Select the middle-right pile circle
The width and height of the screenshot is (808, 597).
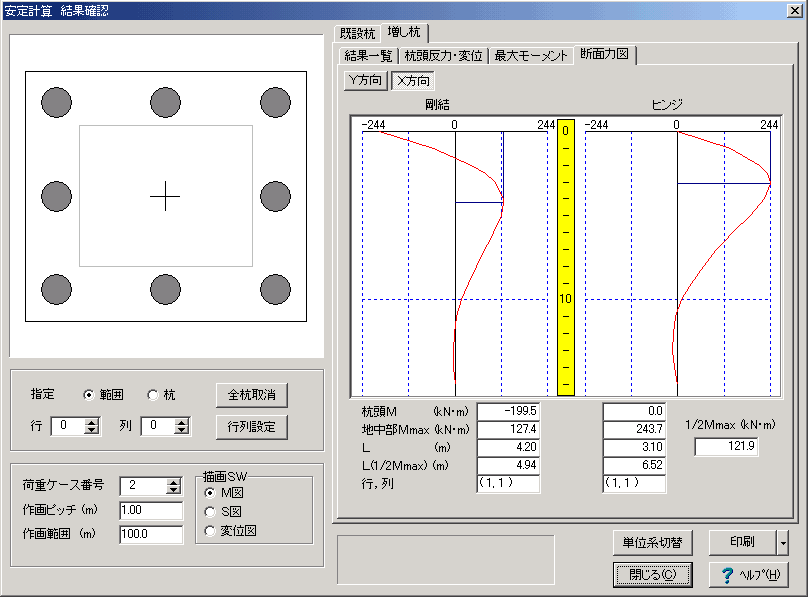tap(275, 196)
